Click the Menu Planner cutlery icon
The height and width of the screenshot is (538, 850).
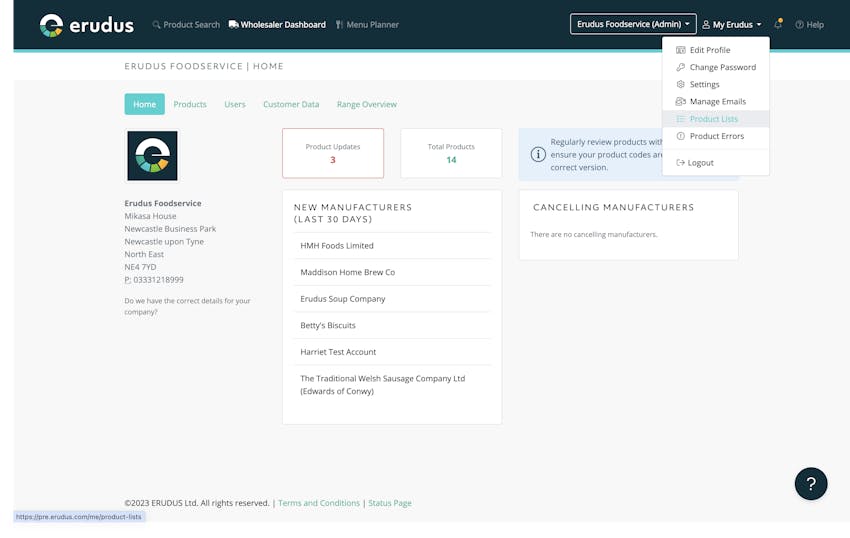coord(339,24)
